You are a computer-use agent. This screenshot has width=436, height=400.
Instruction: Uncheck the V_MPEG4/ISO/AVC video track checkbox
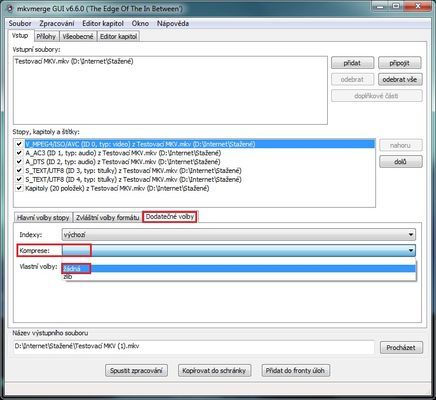coord(19,144)
